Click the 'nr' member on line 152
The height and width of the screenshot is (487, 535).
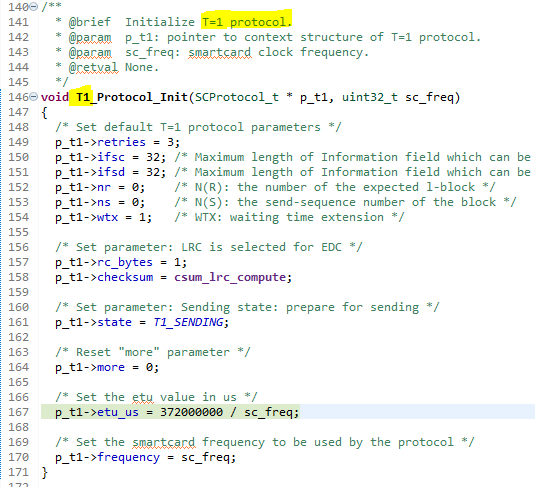click(x=104, y=187)
